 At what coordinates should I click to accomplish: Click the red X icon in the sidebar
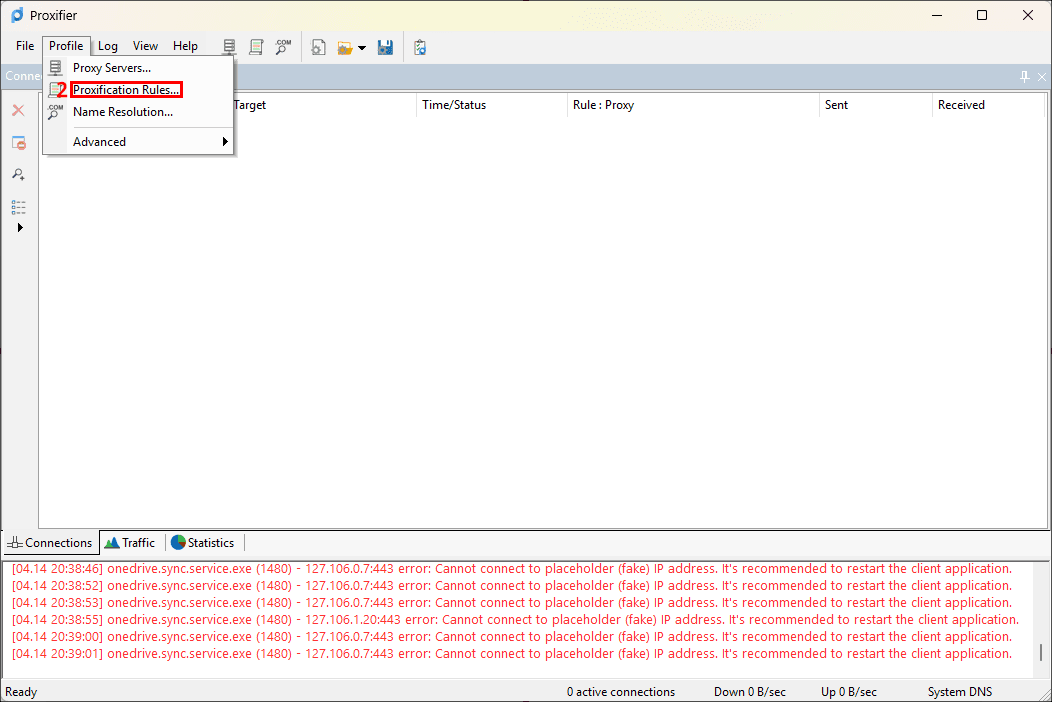pos(19,111)
